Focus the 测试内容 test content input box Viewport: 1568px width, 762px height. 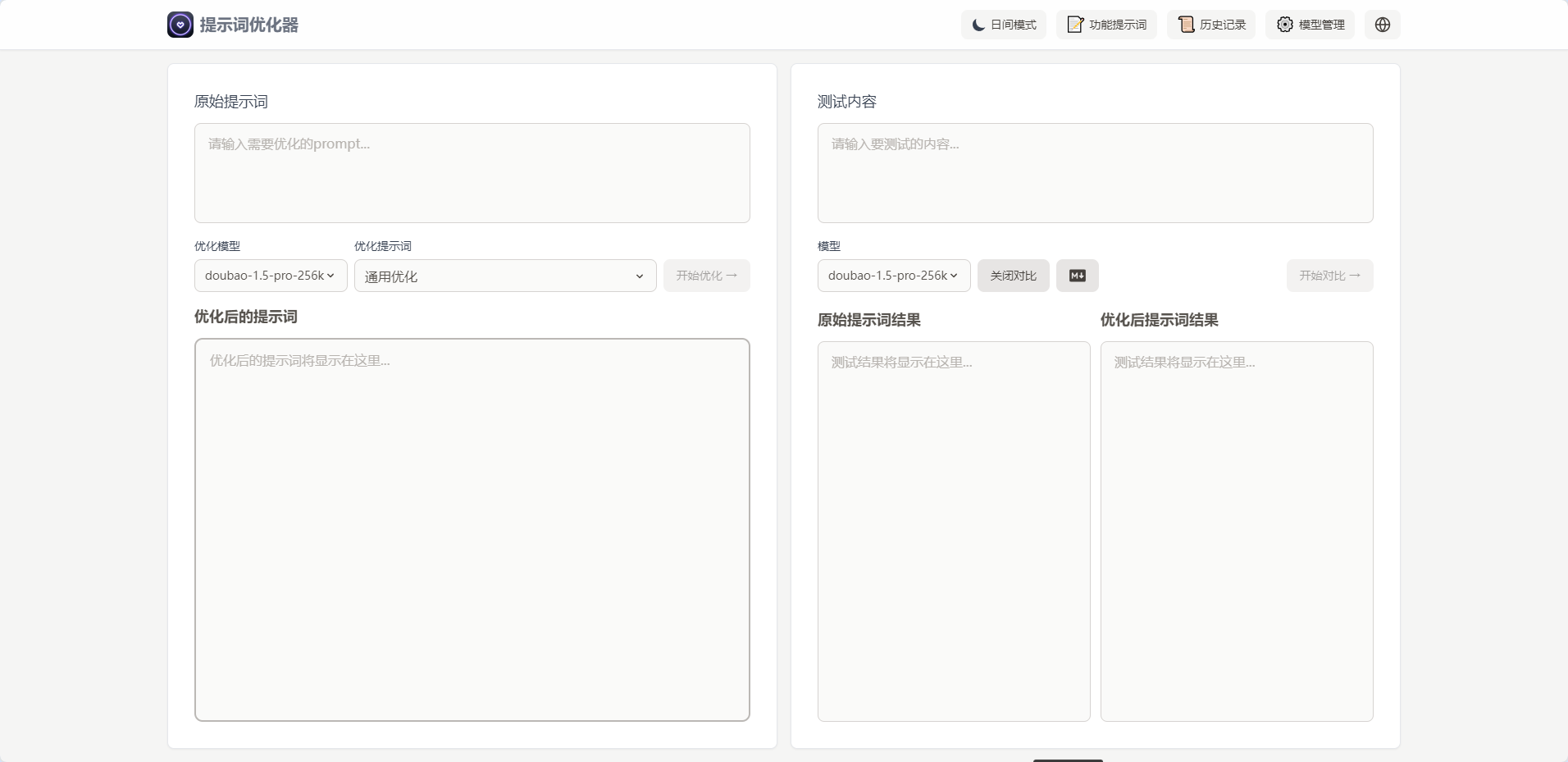click(1095, 173)
